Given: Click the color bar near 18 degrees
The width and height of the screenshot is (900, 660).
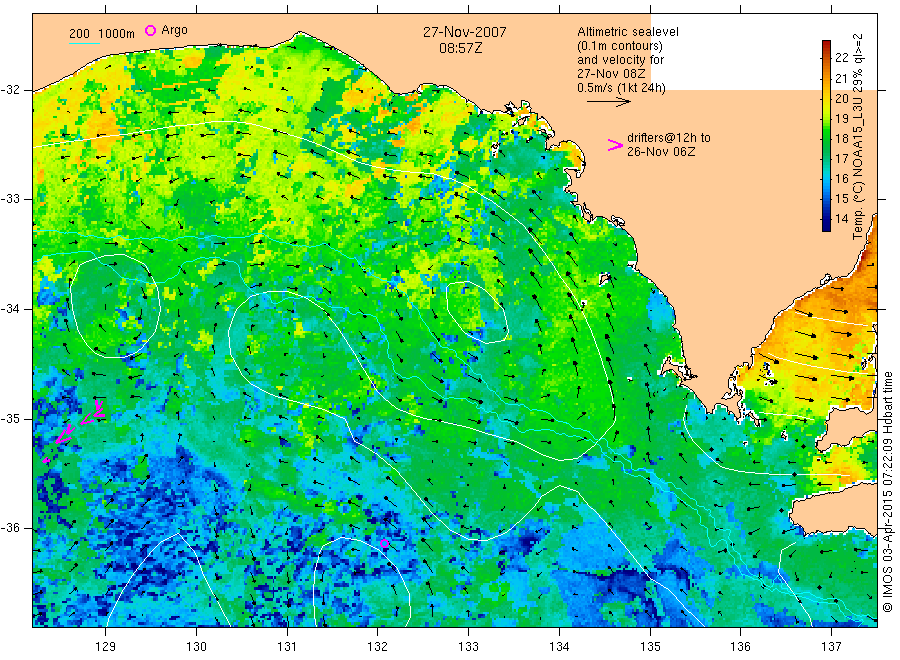Looking at the screenshot, I should pos(827,138).
